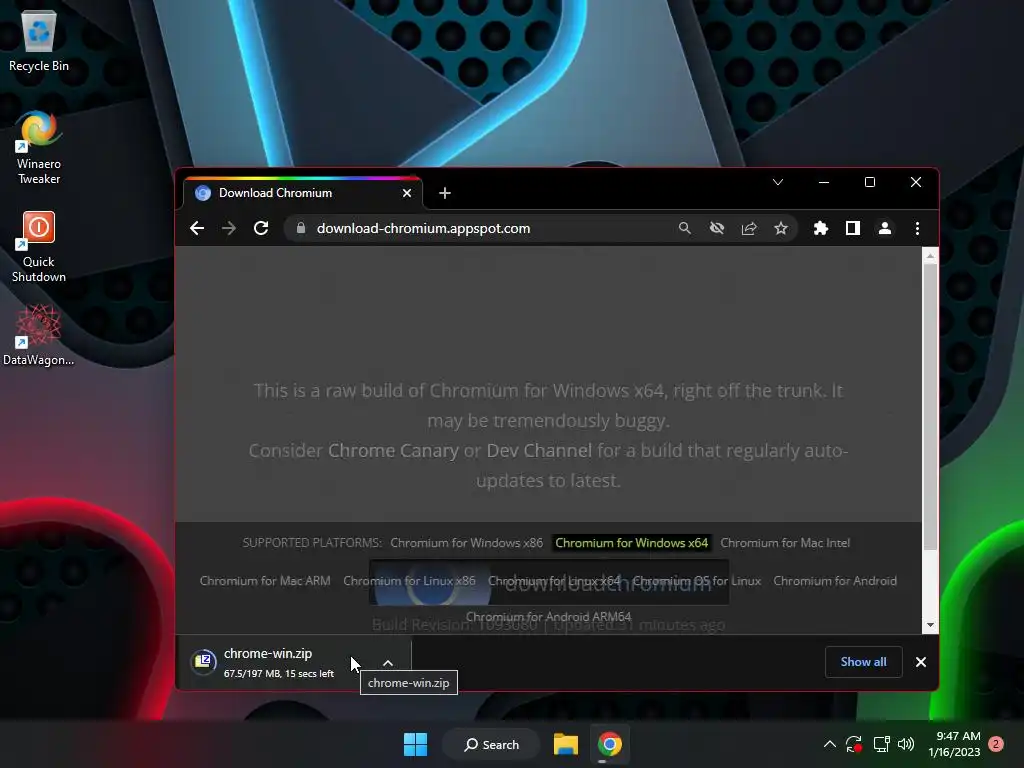Open the notification count badge
This screenshot has height=768, width=1024.
click(x=996, y=744)
